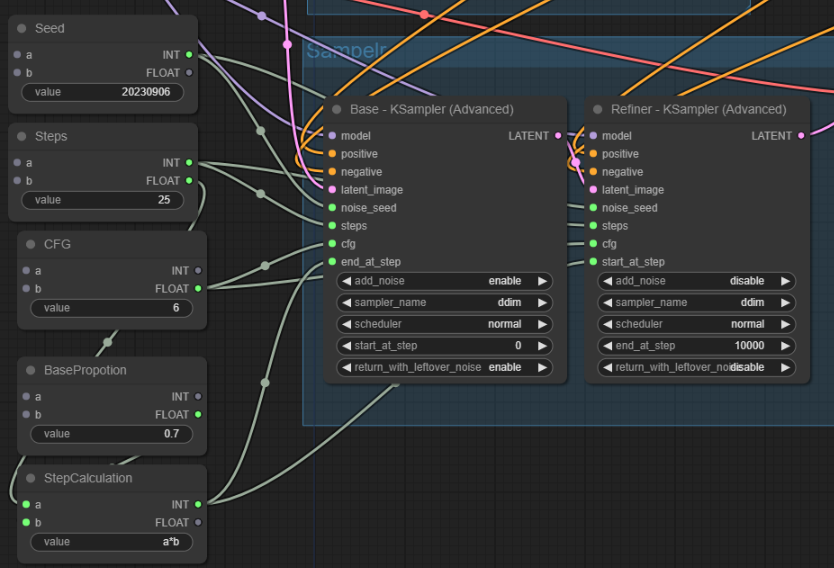Select the Base - KSampler (Advanced) title
Viewport: 834px width, 568px height.
pos(432,110)
